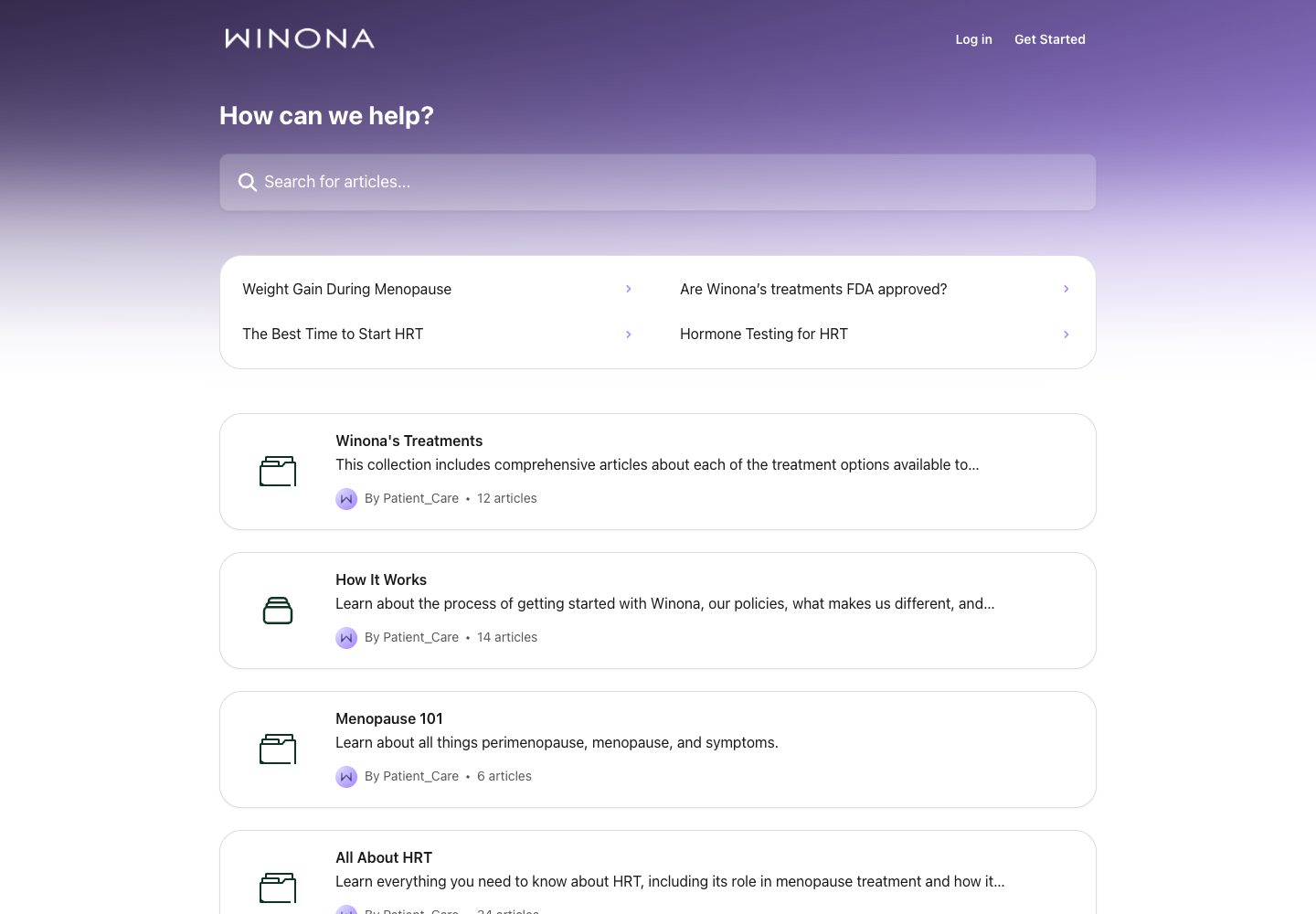Open the All About HRT collection title
The image size is (1316, 914).
(384, 857)
